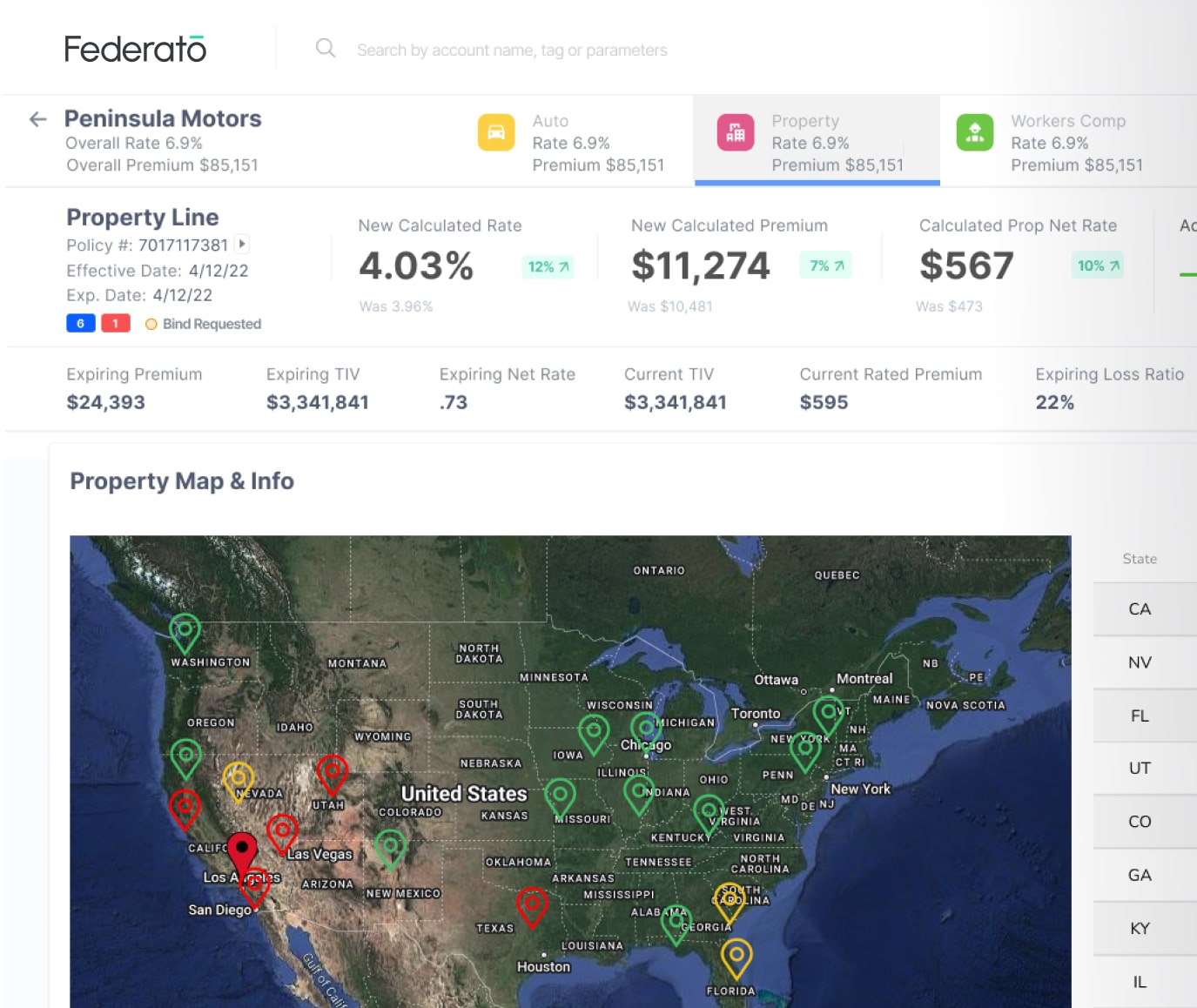Screen dimensions: 1197x1008
Task: Click the 12% rate increase badge
Action: pos(548,266)
